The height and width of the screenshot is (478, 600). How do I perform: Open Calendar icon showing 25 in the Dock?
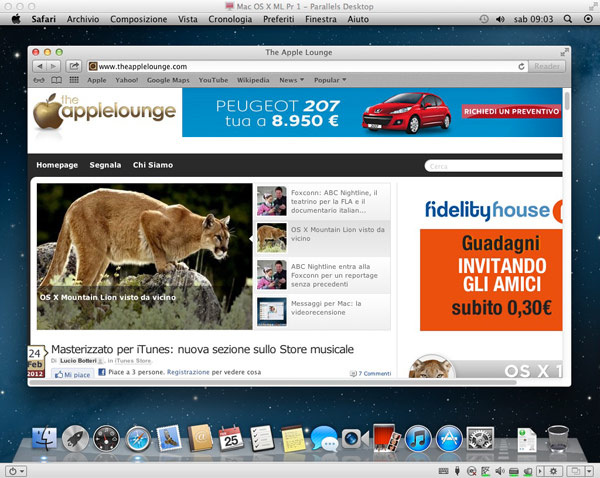(231, 439)
